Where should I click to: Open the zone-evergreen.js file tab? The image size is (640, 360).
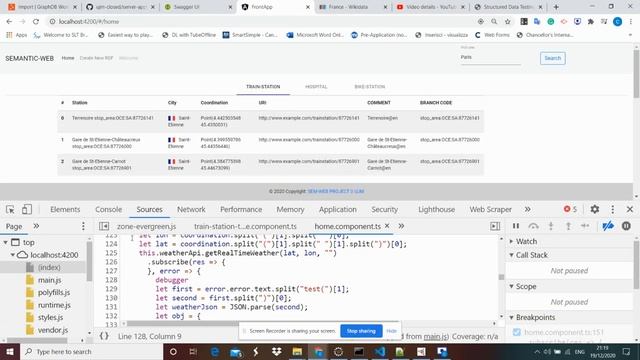tap(147, 226)
